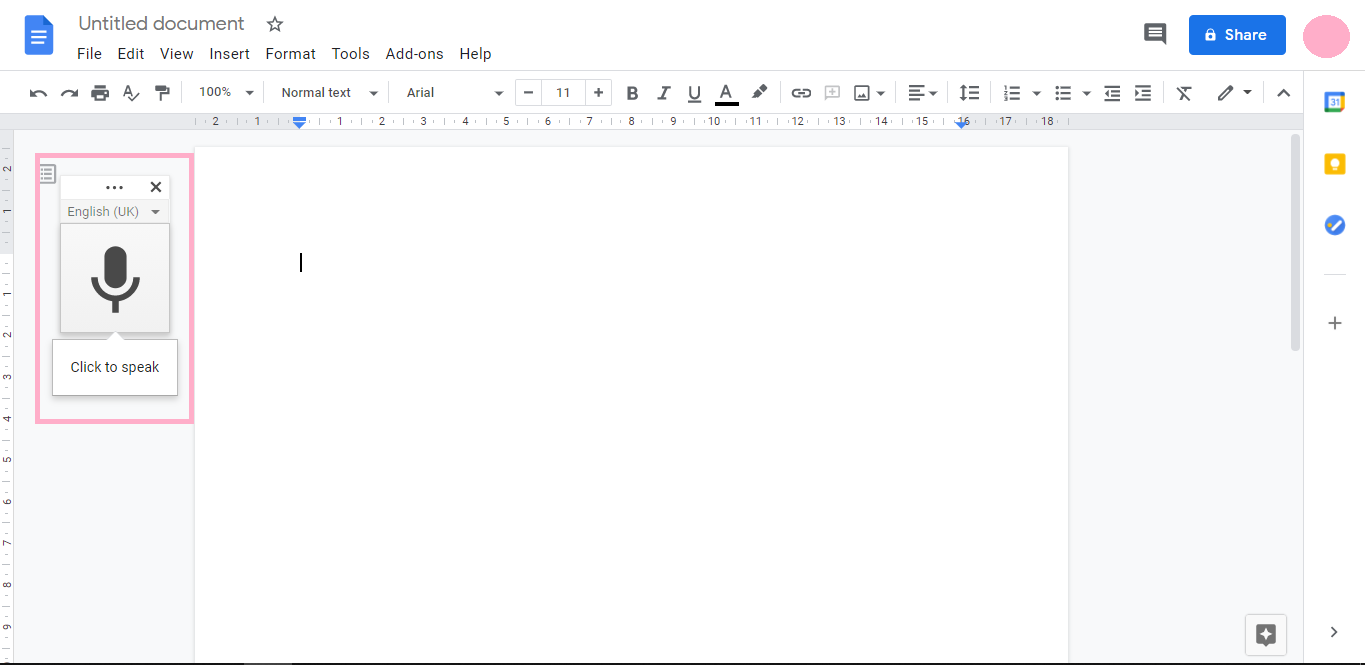The image size is (1365, 665).
Task: Open the text color picker
Action: 727,93
